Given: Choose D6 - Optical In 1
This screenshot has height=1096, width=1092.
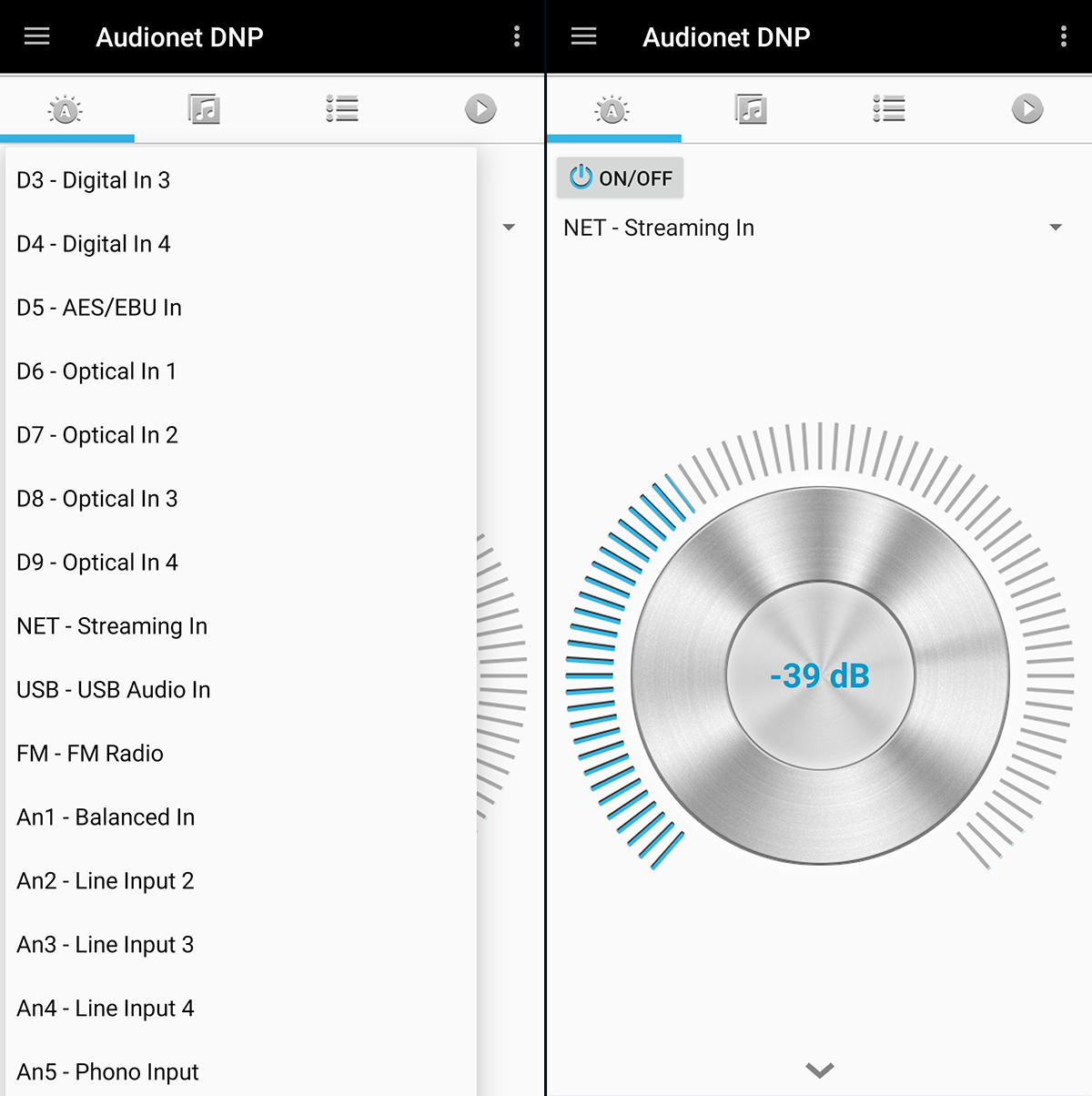Looking at the screenshot, I should click(x=241, y=371).
